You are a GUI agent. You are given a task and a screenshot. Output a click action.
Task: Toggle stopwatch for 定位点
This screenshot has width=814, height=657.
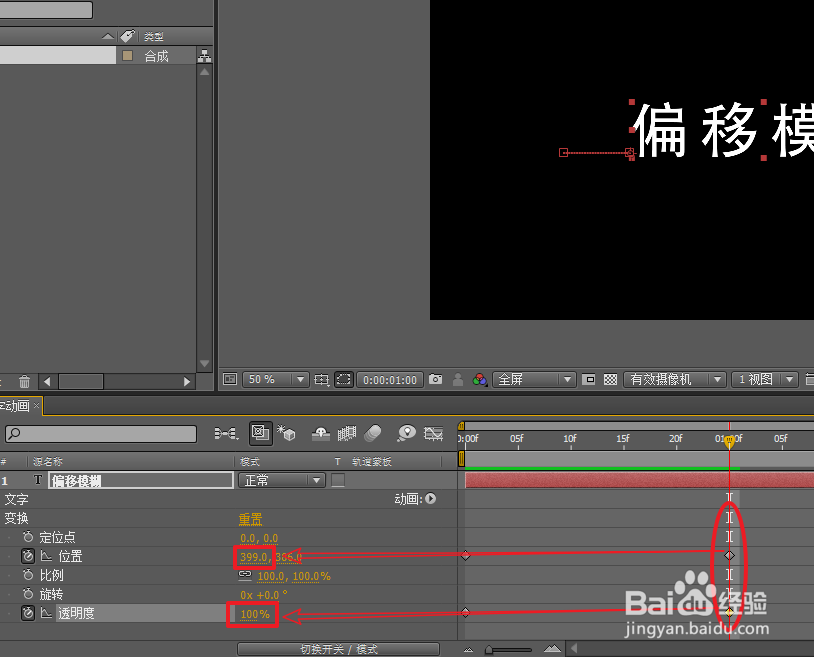[x=28, y=537]
